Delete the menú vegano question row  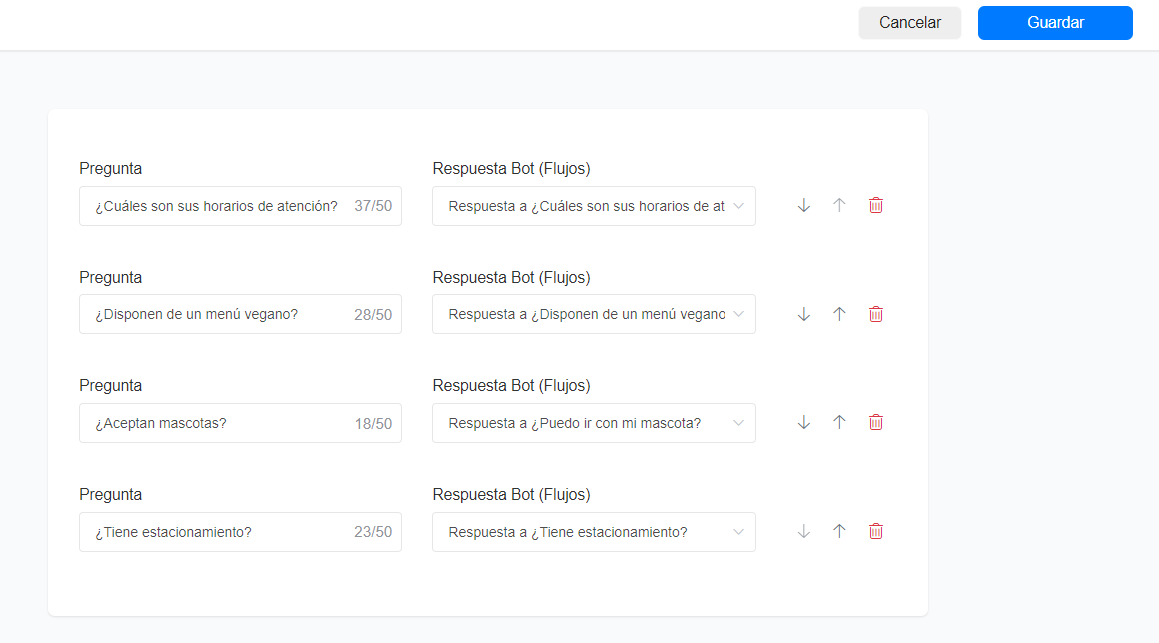coord(876,314)
